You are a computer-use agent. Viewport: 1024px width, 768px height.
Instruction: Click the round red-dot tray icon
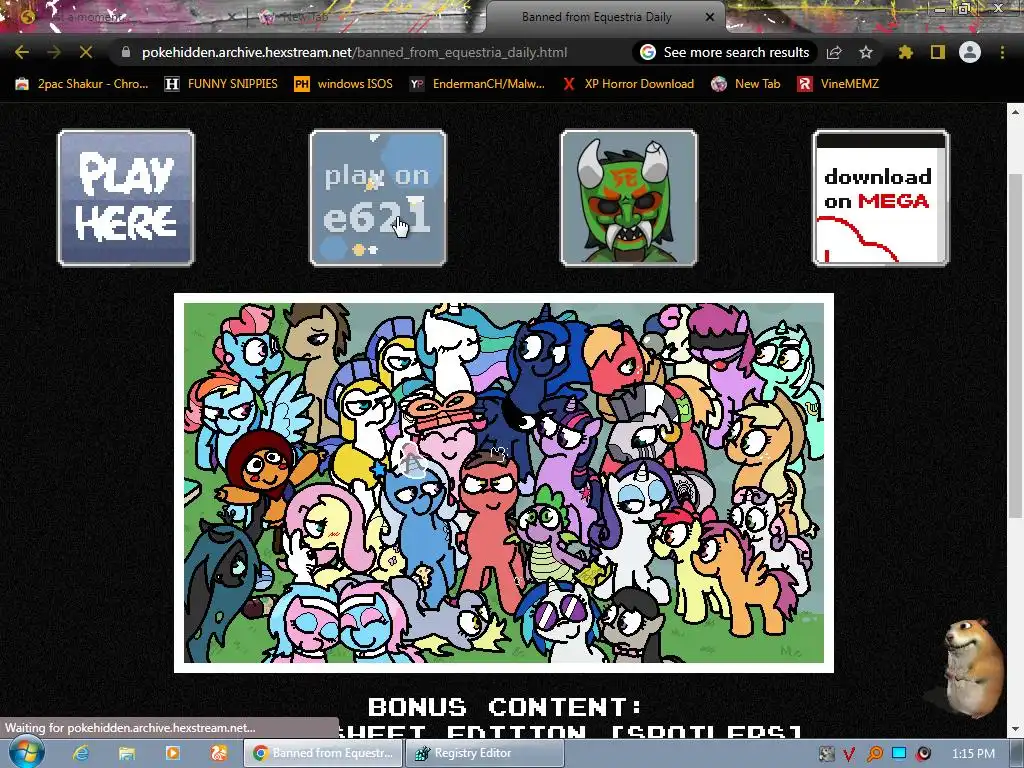point(923,754)
